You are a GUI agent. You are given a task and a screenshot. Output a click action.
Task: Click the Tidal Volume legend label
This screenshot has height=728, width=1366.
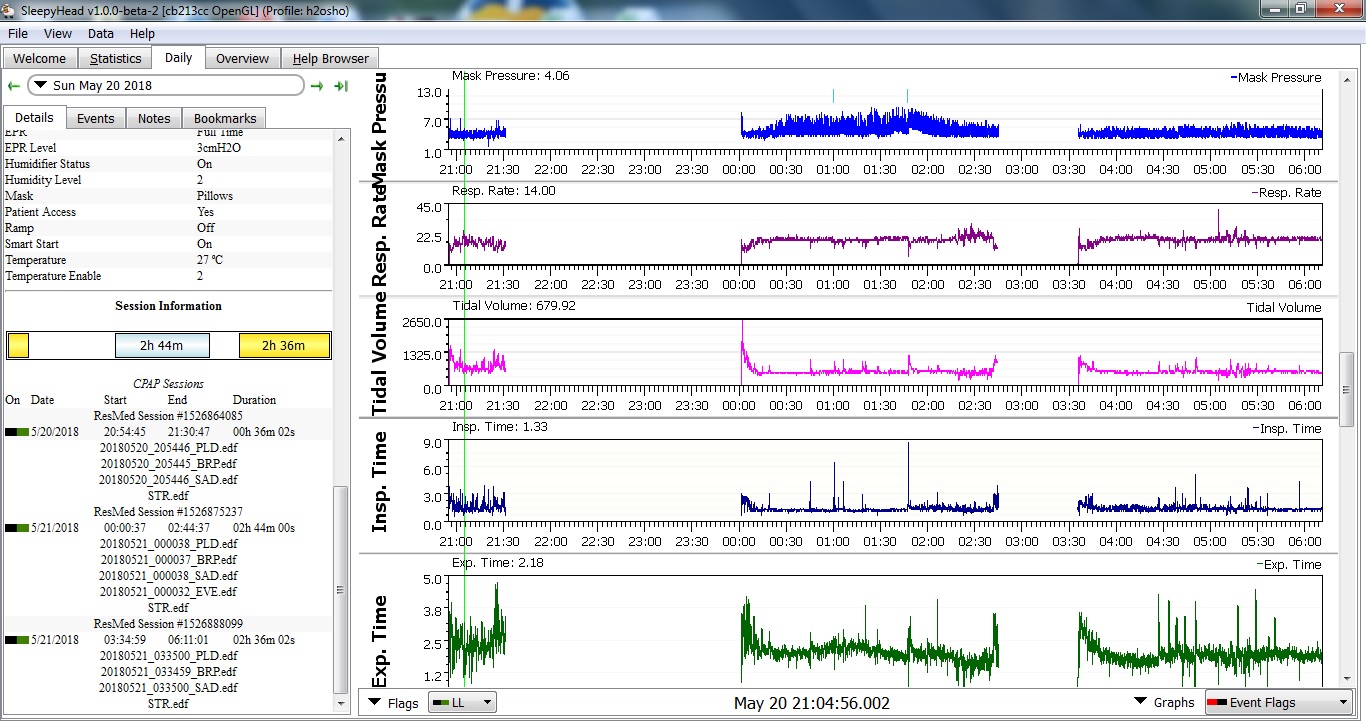click(1284, 307)
